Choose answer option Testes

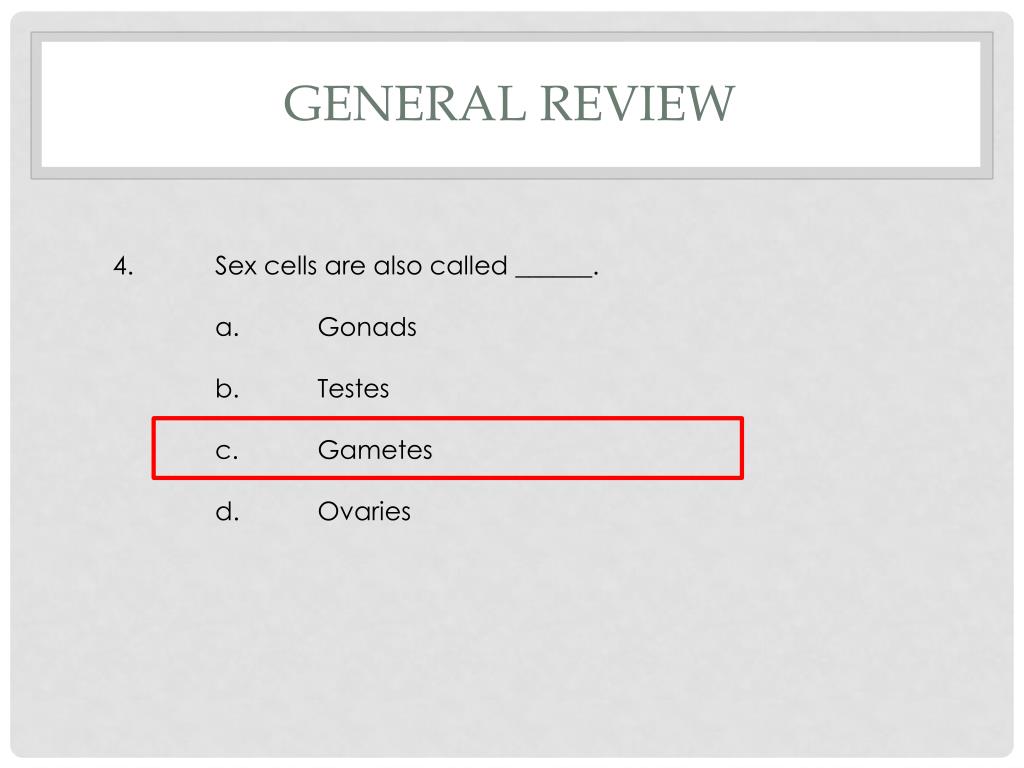353,389
